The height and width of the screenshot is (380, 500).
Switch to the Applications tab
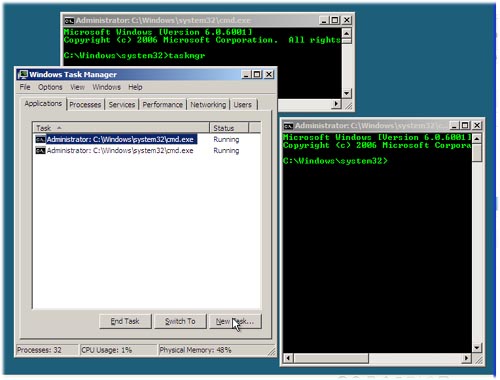[x=43, y=104]
